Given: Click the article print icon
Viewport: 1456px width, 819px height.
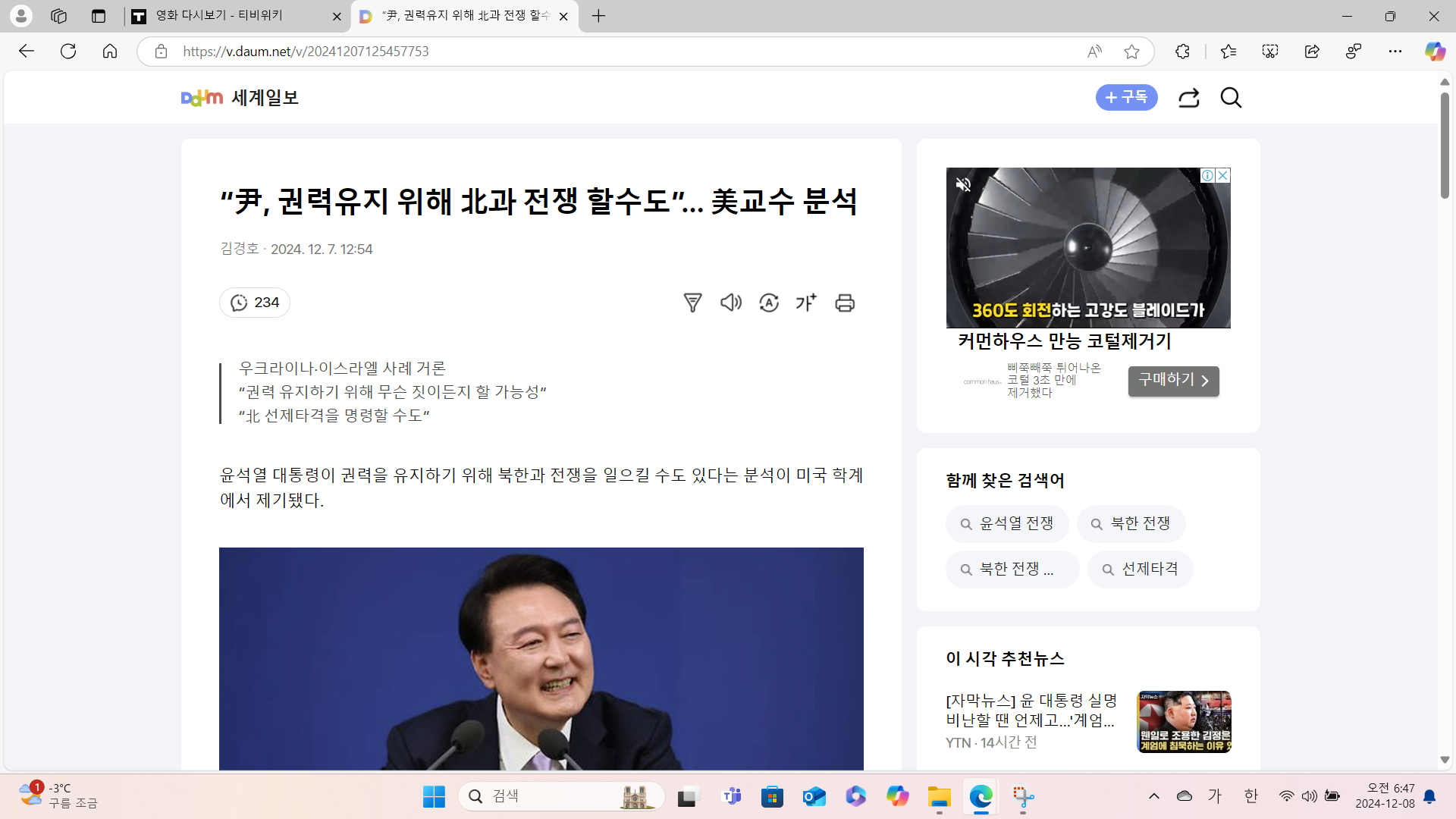Looking at the screenshot, I should click(x=845, y=303).
